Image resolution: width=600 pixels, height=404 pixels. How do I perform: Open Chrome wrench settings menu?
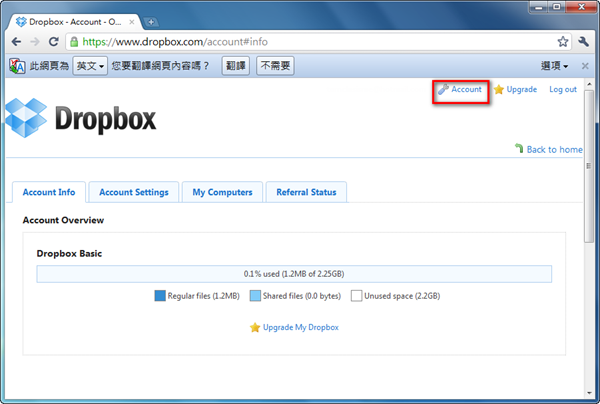coord(584,42)
